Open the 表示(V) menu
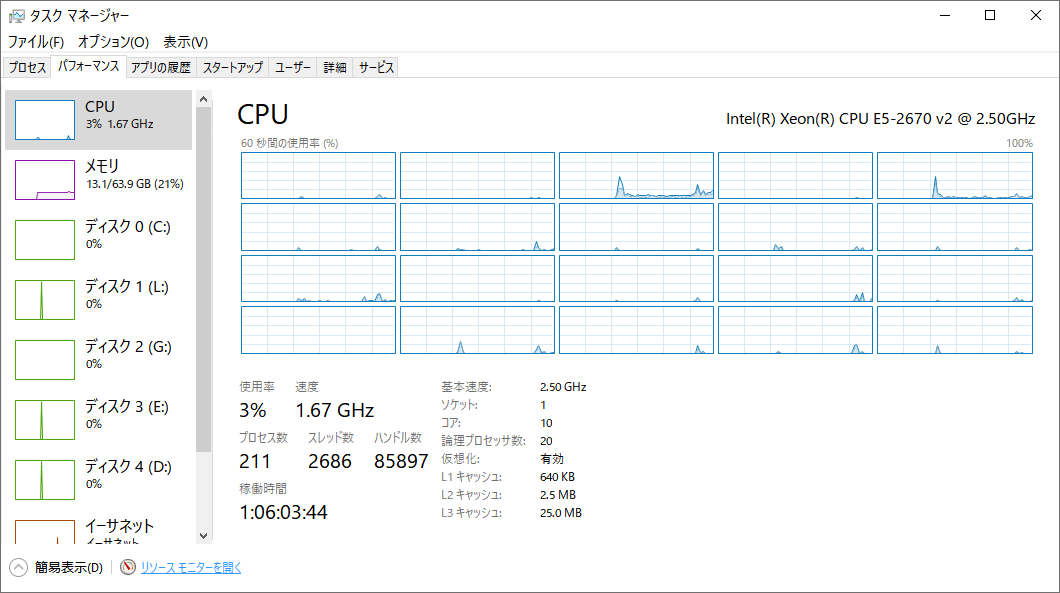Viewport: 1060px width, 593px height. 185,42
